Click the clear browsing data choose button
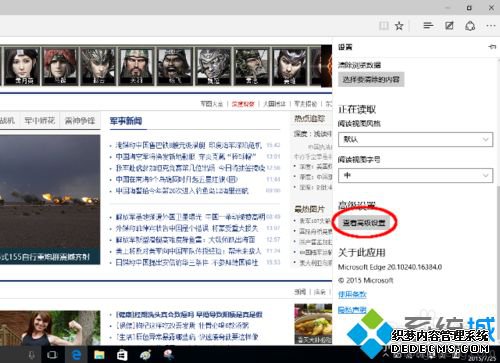 pyautogui.click(x=371, y=79)
